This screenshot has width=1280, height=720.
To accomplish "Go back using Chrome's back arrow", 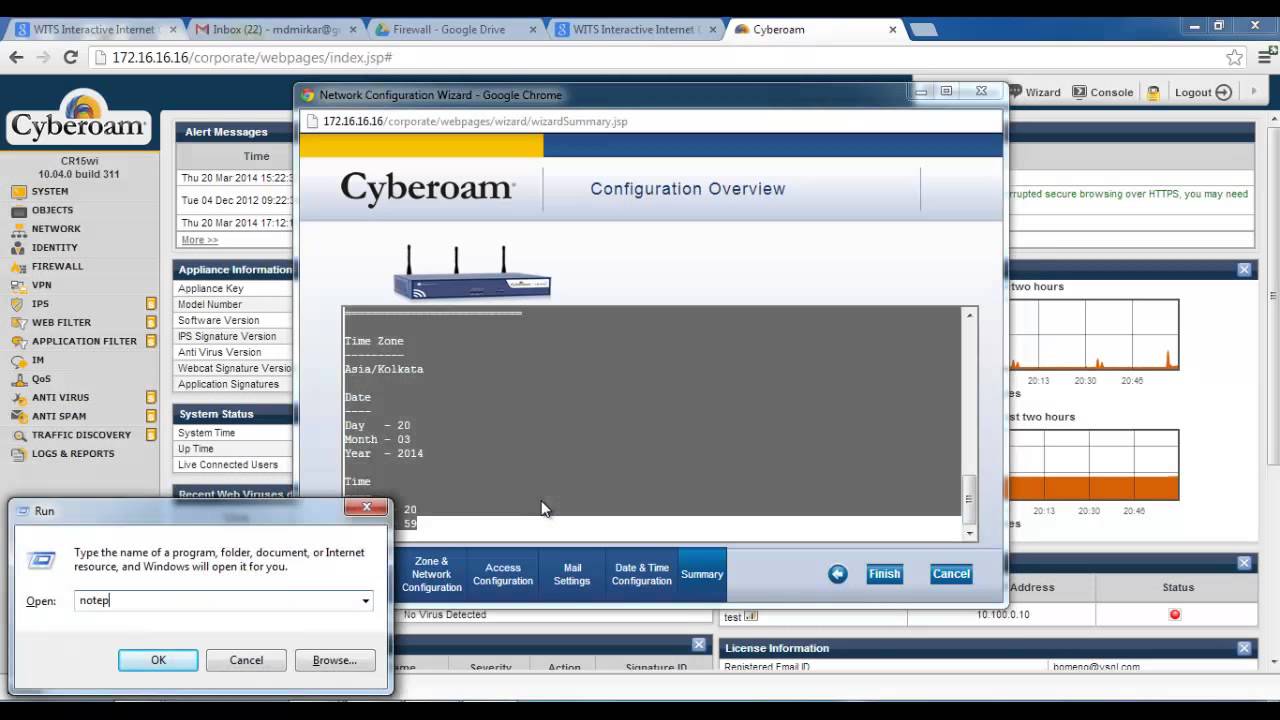I will click(16, 58).
